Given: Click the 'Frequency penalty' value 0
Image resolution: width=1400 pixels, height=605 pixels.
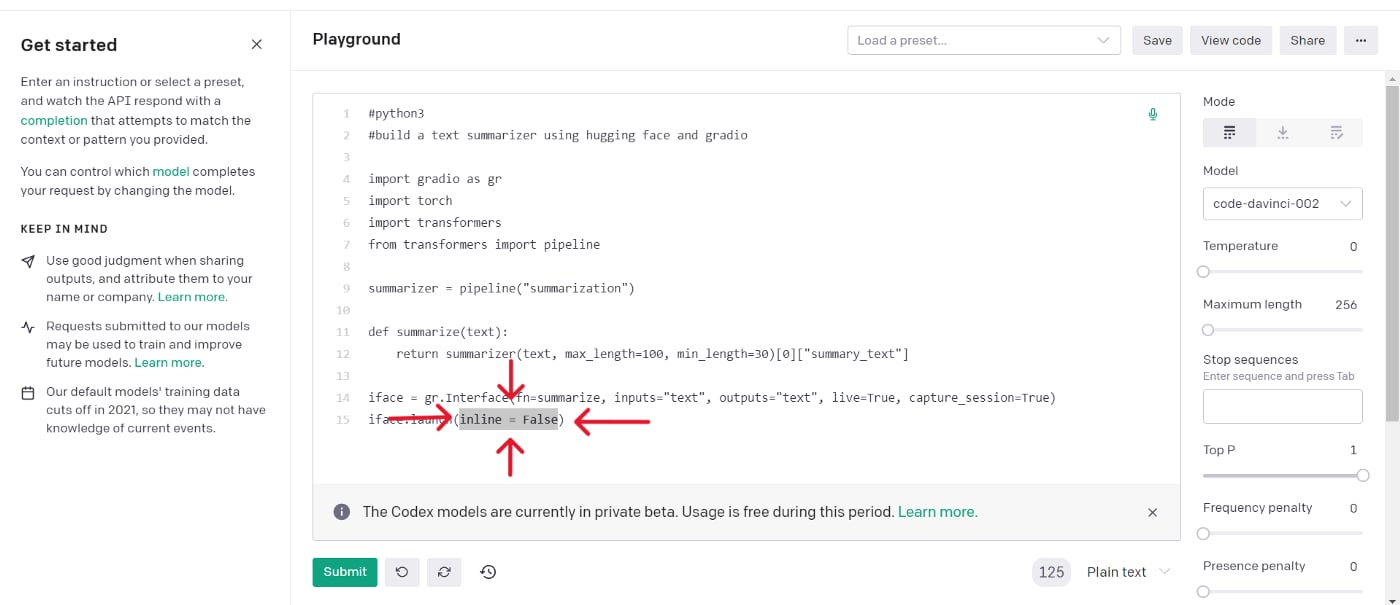Looking at the screenshot, I should [1353, 508].
